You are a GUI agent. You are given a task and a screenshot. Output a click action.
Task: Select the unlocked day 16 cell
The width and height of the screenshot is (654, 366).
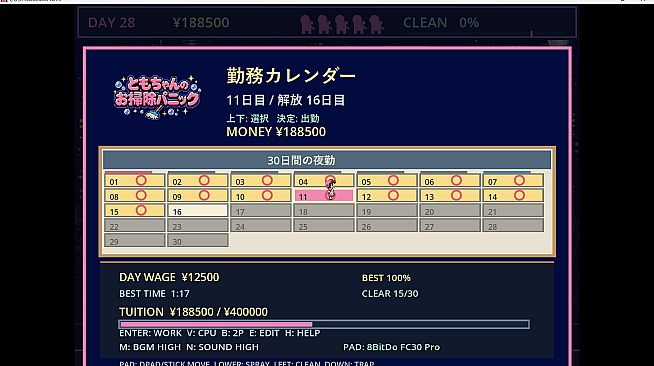tap(198, 211)
